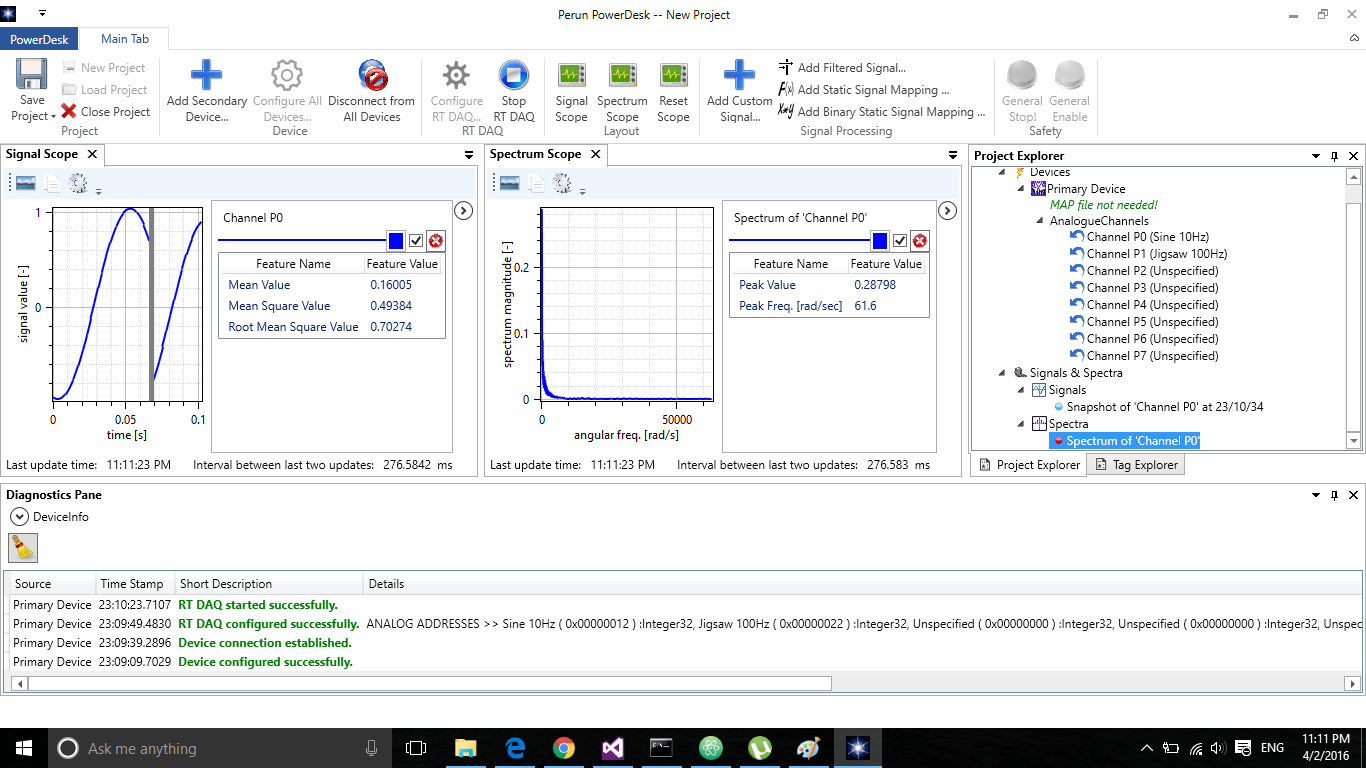Viewport: 1366px width, 768px height.
Task: Click Add Secondary Device icon
Action: [206, 76]
